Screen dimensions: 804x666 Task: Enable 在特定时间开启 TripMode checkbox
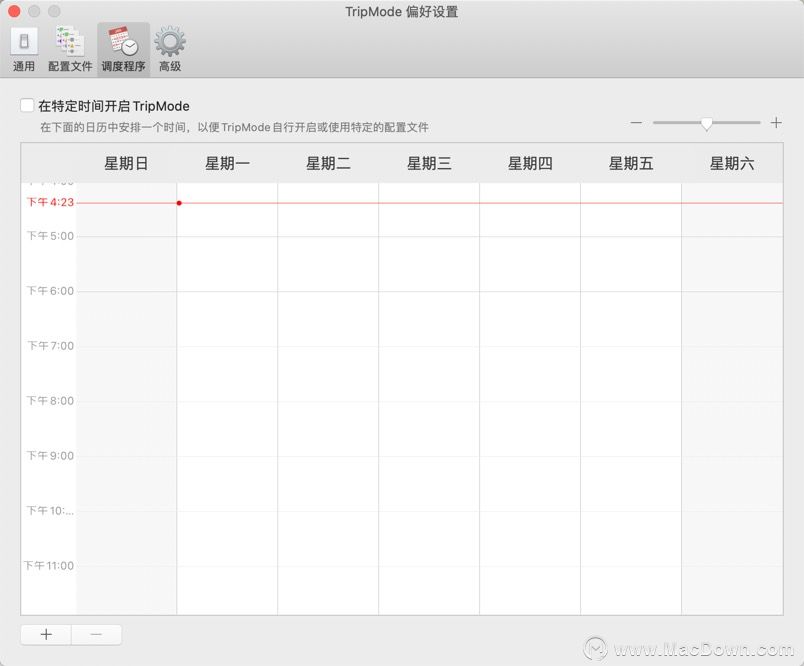[27, 106]
